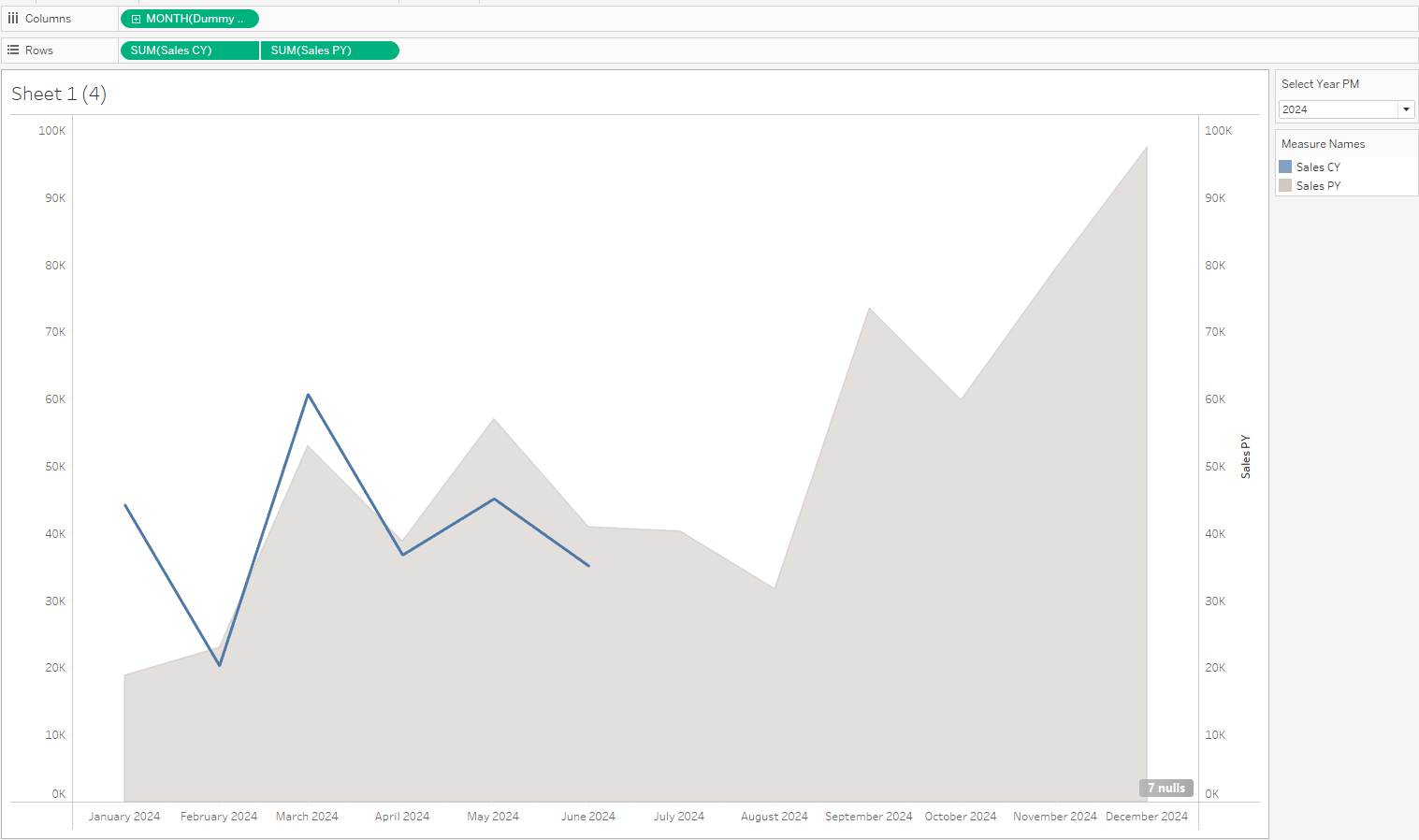1419x840 pixels.
Task: Select Sales CY legend label
Action: pos(1318,167)
